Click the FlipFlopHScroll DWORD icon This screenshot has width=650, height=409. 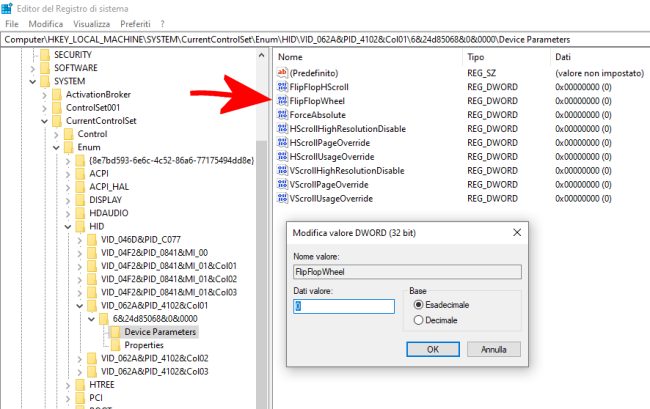pyautogui.click(x=282, y=87)
